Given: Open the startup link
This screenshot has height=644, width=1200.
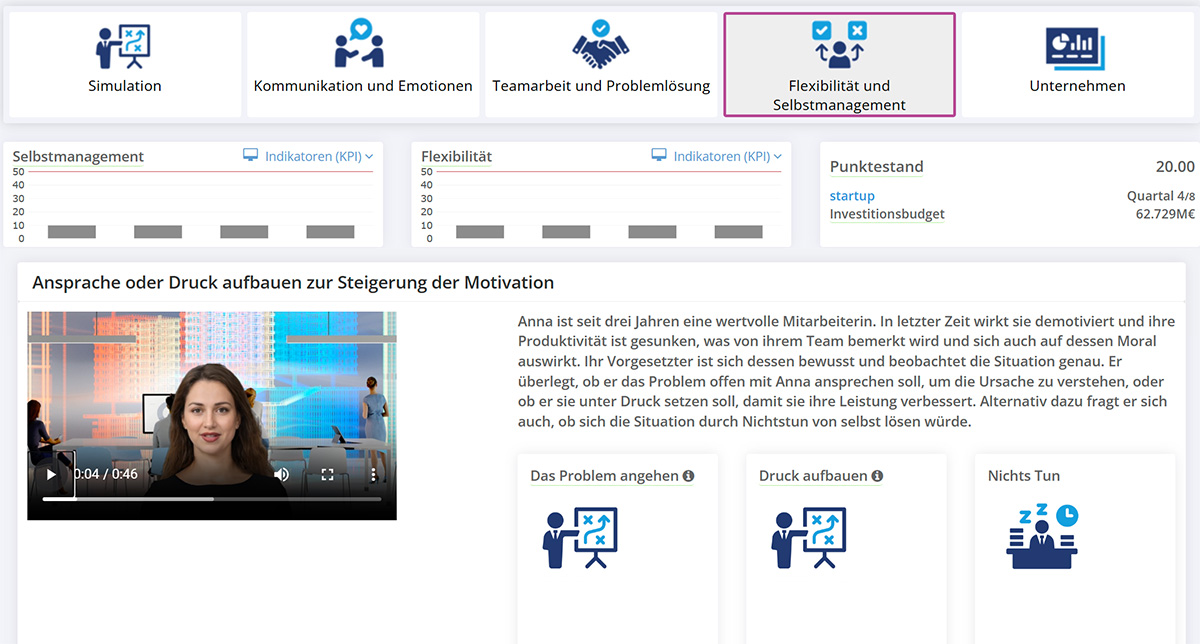Looking at the screenshot, I should tap(852, 196).
